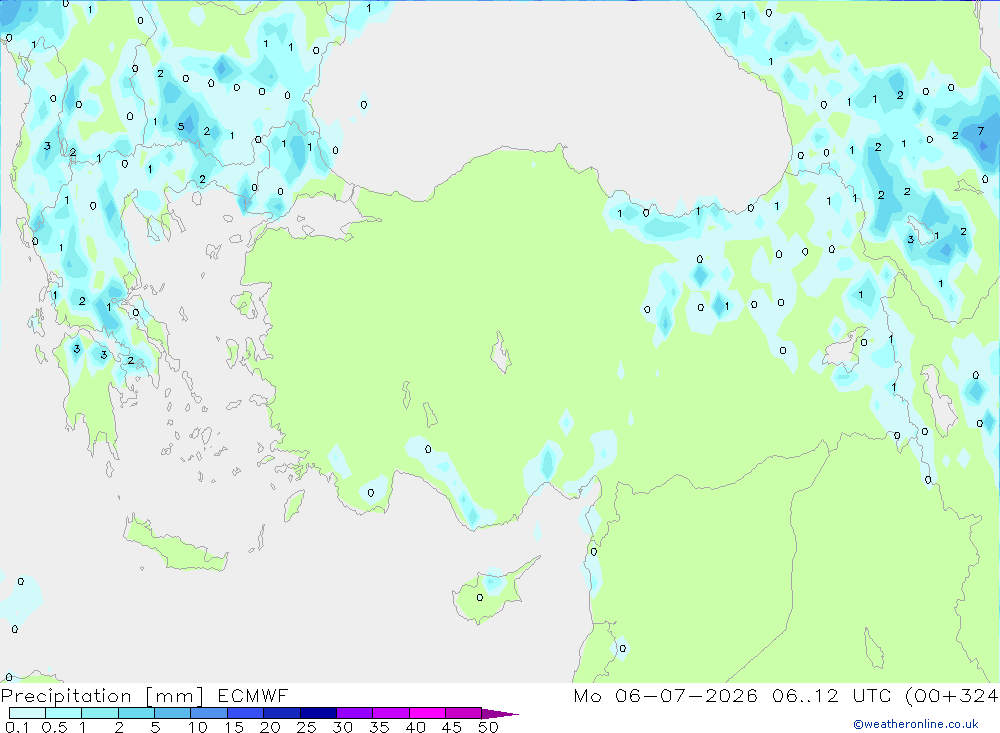The height and width of the screenshot is (733, 1000).
Task: Click the 10–15 mm blue legend swatch
Action: pos(209,713)
